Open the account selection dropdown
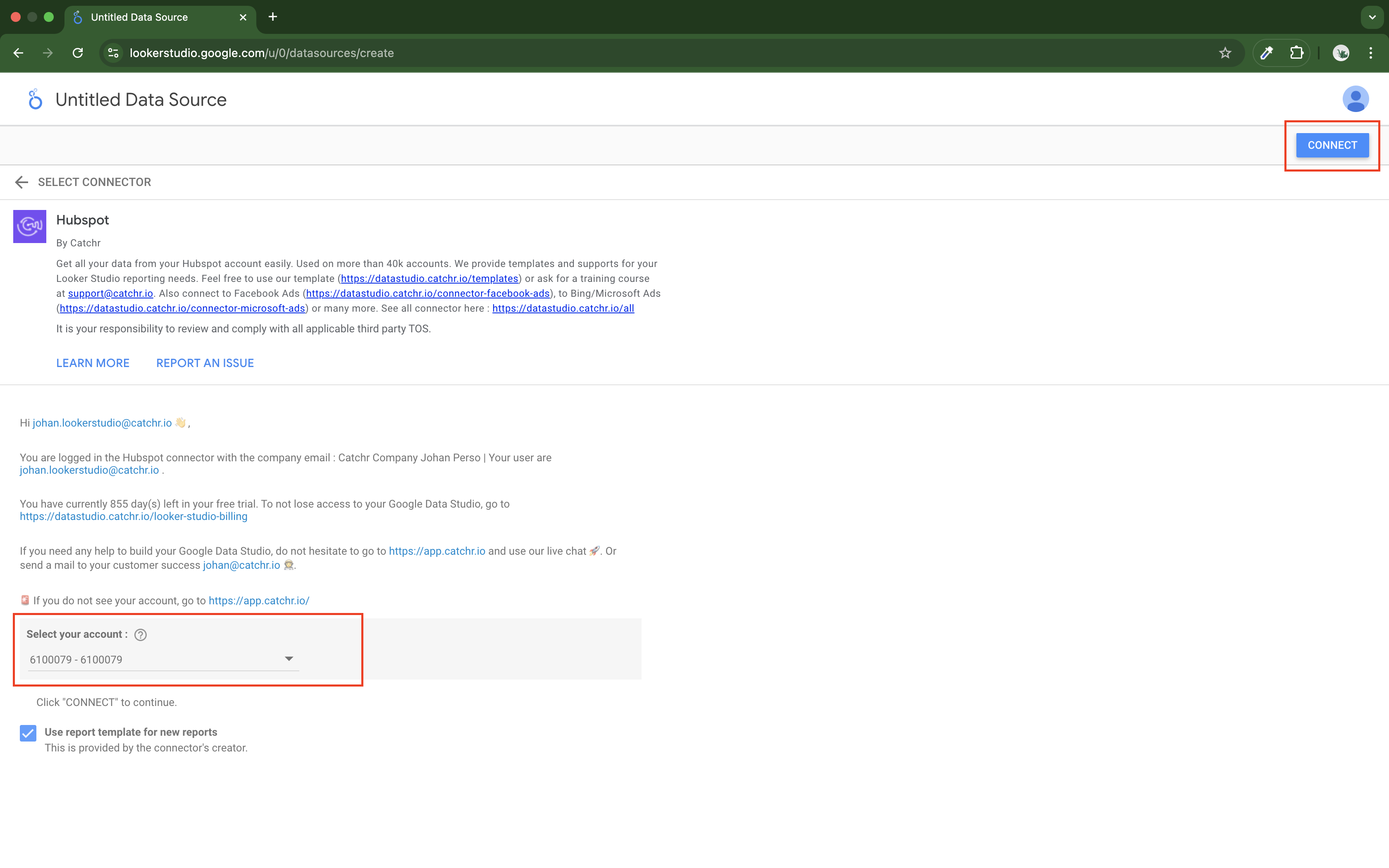 click(163, 660)
